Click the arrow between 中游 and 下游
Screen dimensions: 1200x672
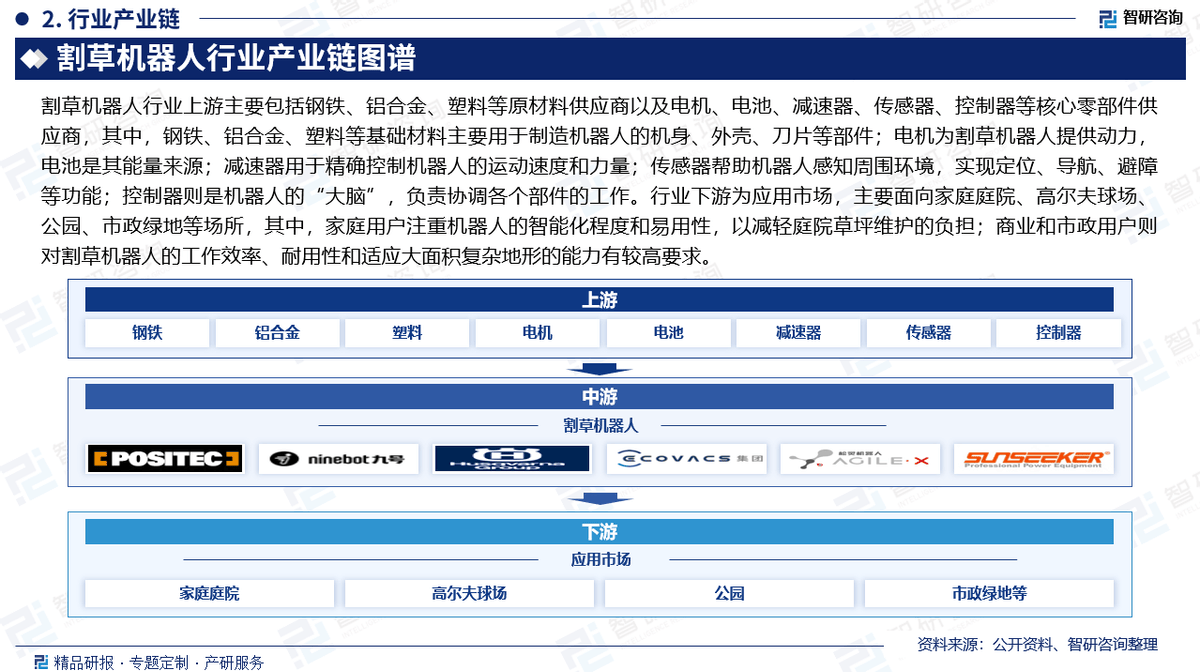coord(599,500)
